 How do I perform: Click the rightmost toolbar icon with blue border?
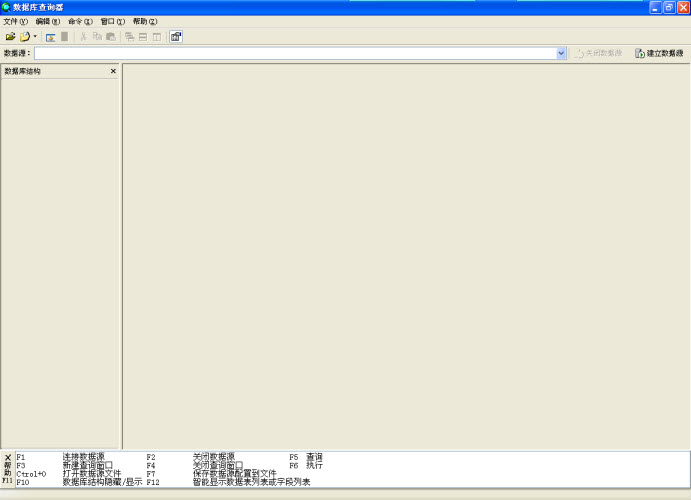click(176, 36)
